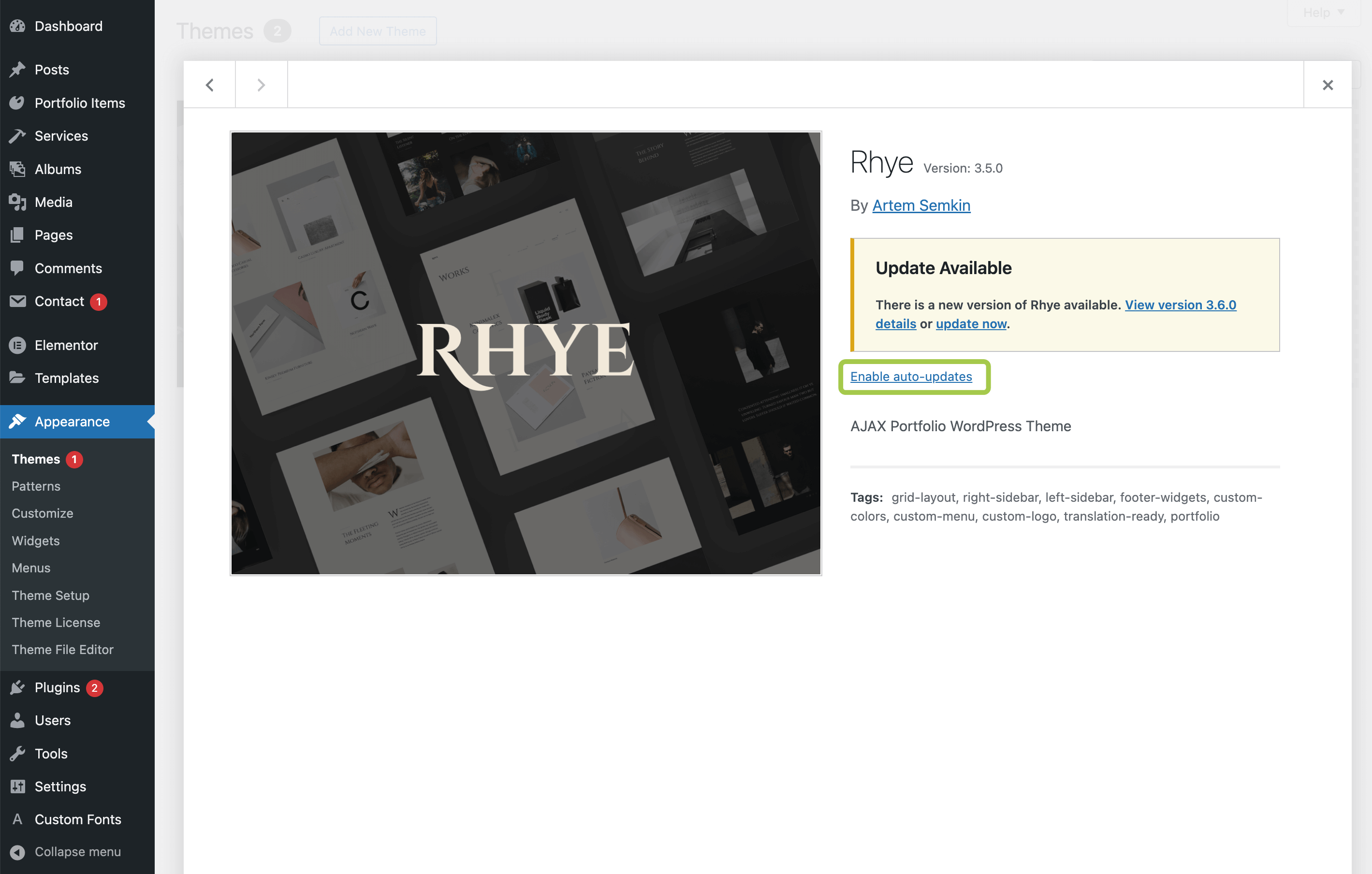Close the theme details overlay

click(1327, 85)
